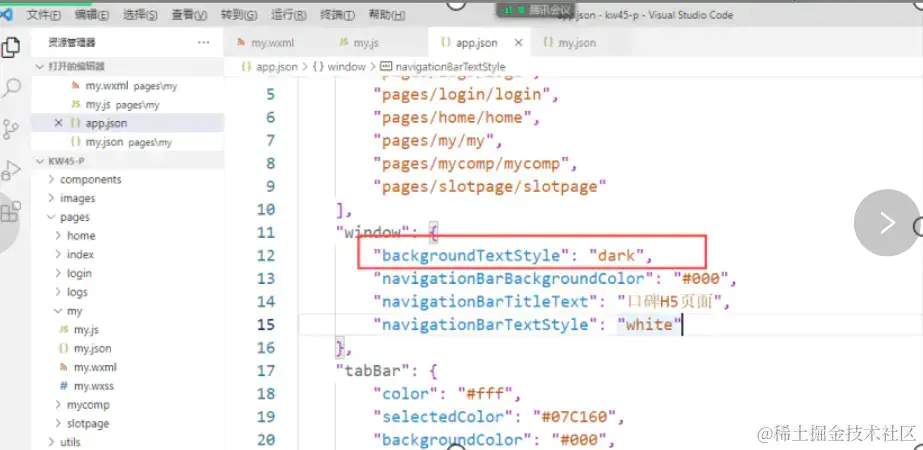Click the "pages/mycomp/mycomp" string
The height and width of the screenshot is (450, 923).
(471, 164)
